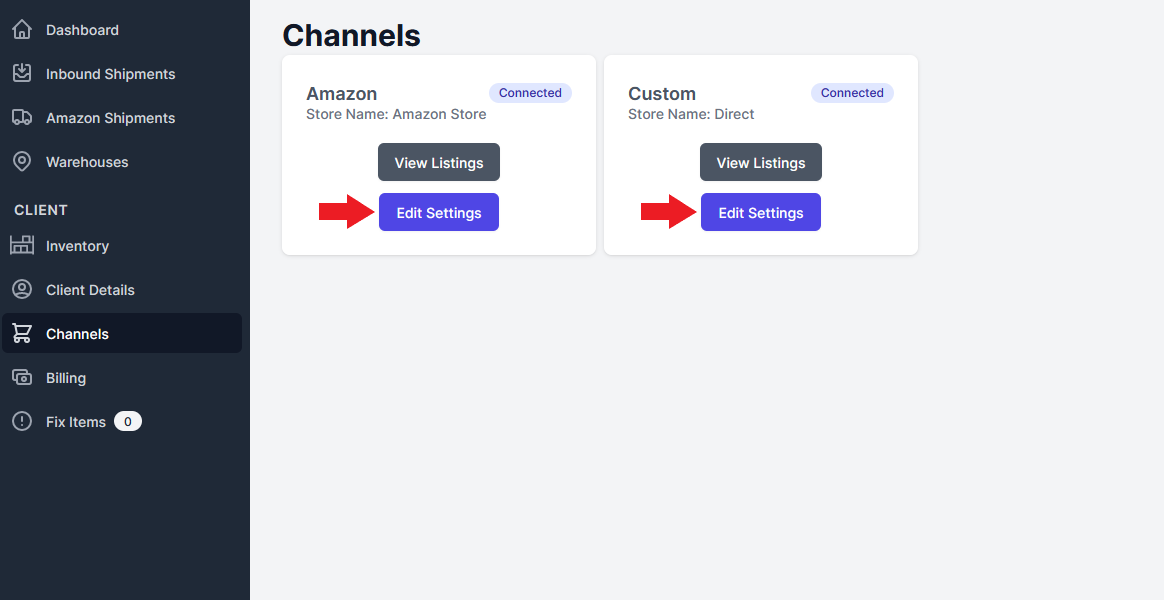1164x600 pixels.
Task: Open Fix Items in the sidebar
Action: pyautogui.click(x=122, y=421)
